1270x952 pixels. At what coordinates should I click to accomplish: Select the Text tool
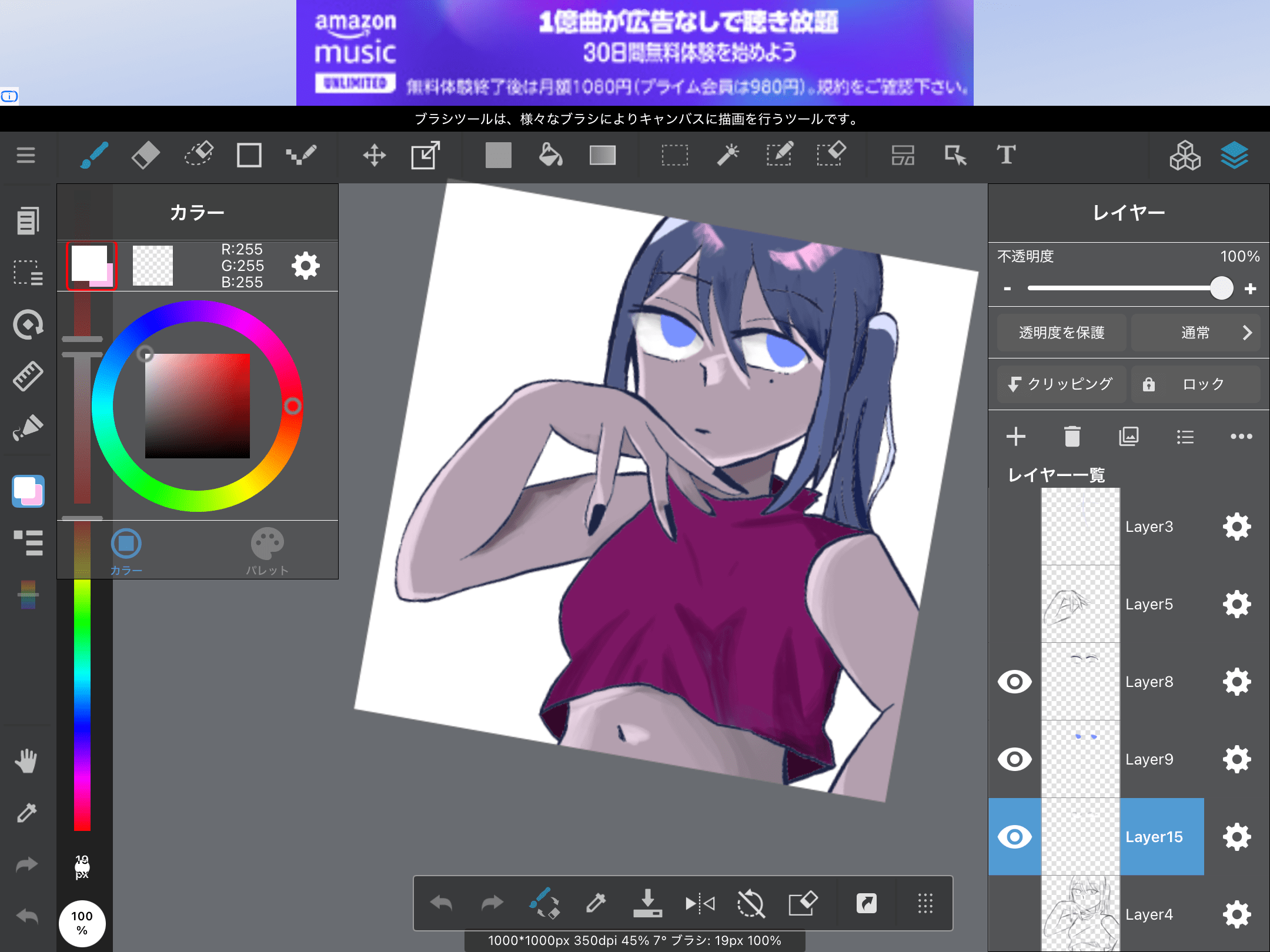[x=1005, y=156]
